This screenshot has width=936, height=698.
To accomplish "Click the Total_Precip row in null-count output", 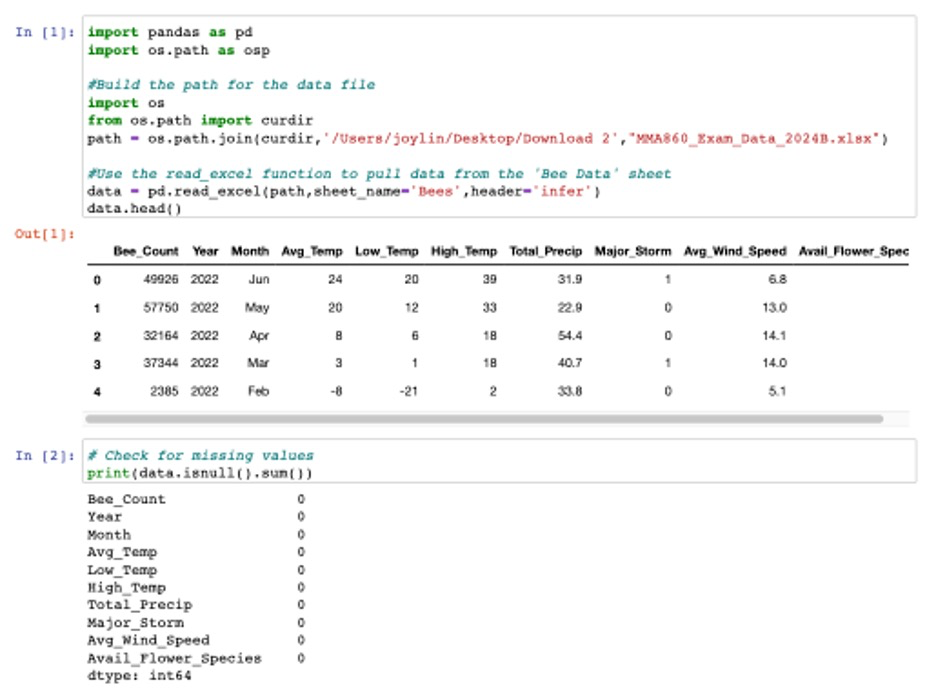I will [196, 605].
